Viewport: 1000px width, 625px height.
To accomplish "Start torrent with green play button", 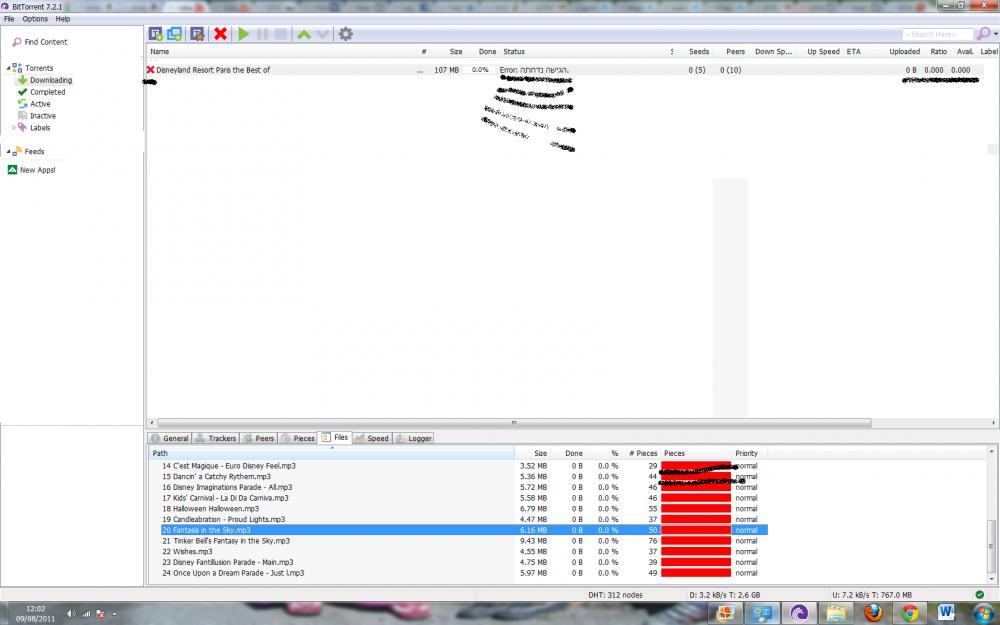I will (243, 34).
